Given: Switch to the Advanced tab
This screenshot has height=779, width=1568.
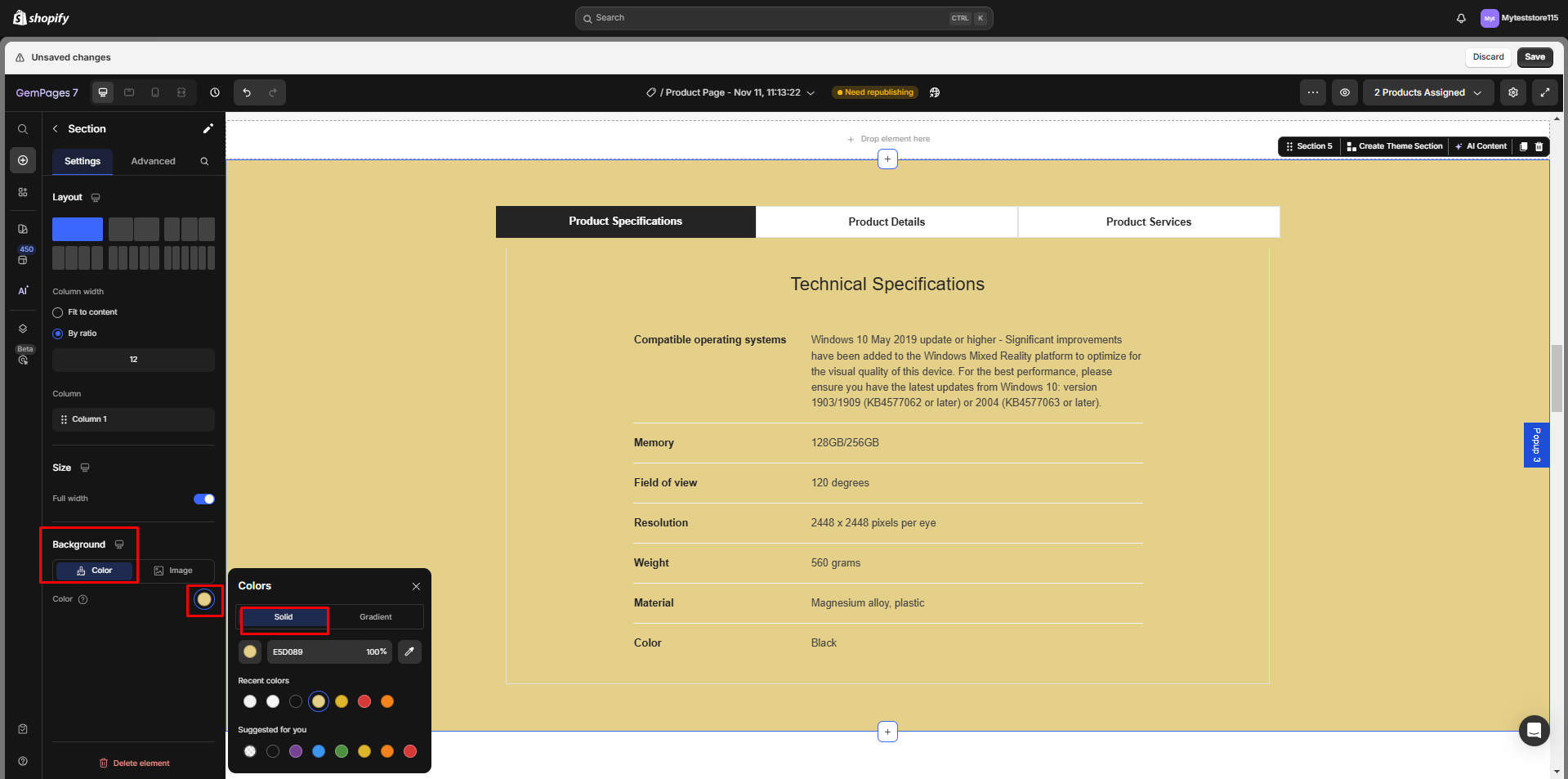Looking at the screenshot, I should (x=153, y=161).
